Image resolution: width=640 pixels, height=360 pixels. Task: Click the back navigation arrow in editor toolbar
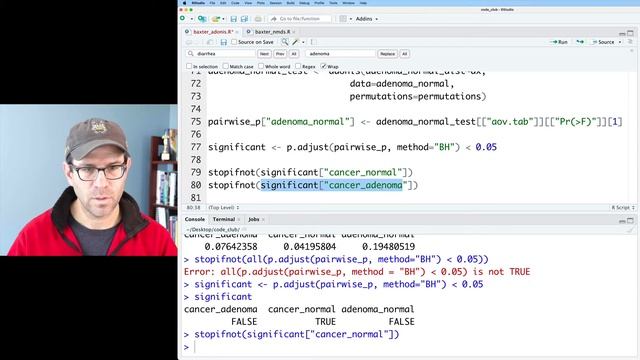click(x=189, y=42)
